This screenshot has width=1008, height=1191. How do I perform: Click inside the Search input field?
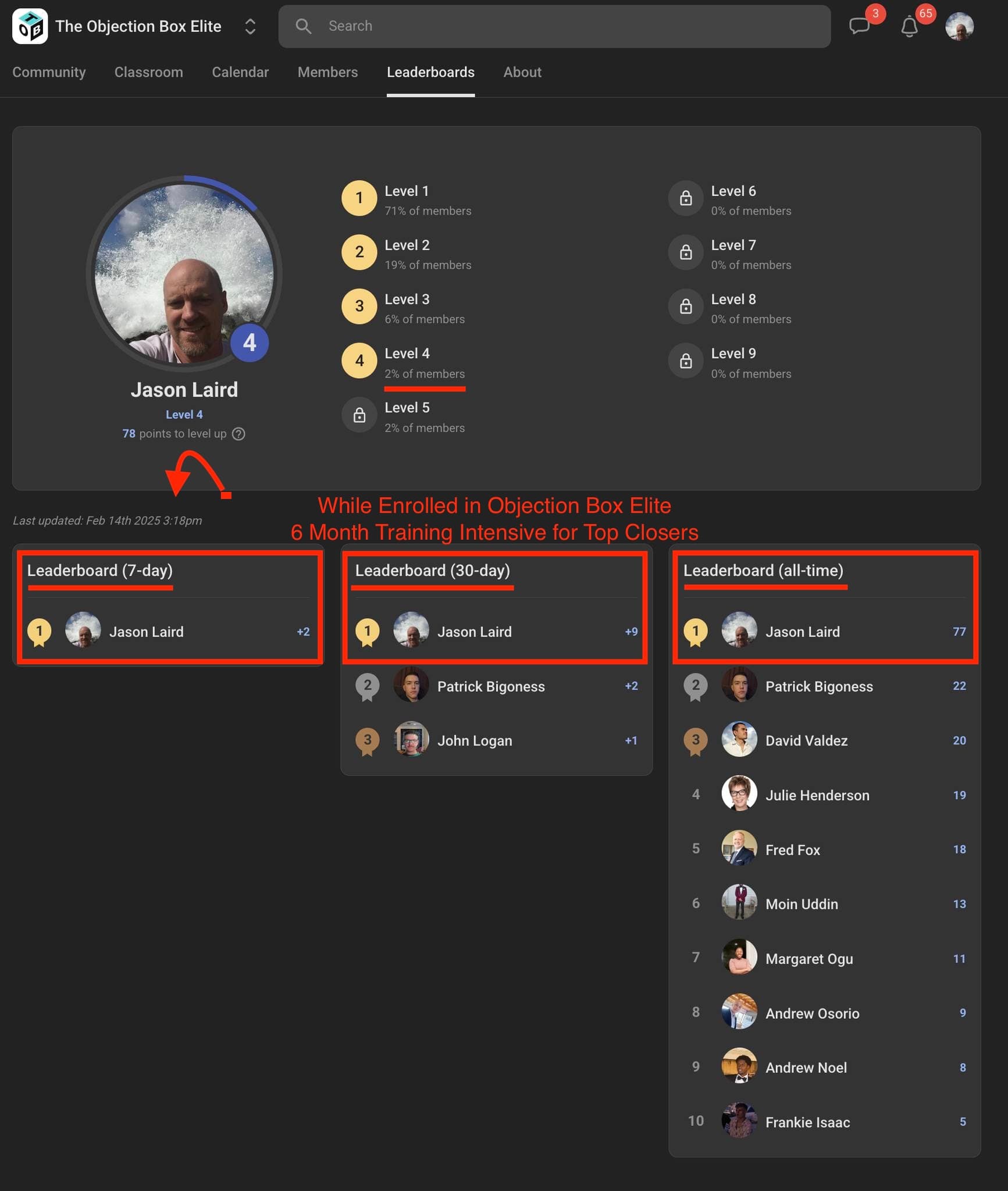pos(523,26)
